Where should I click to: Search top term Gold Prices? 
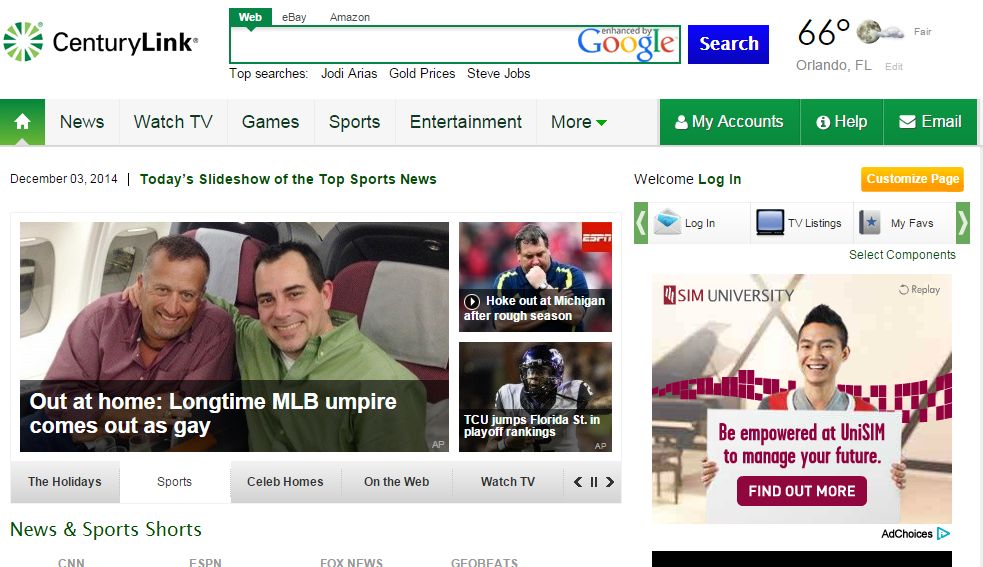pyautogui.click(x=422, y=73)
